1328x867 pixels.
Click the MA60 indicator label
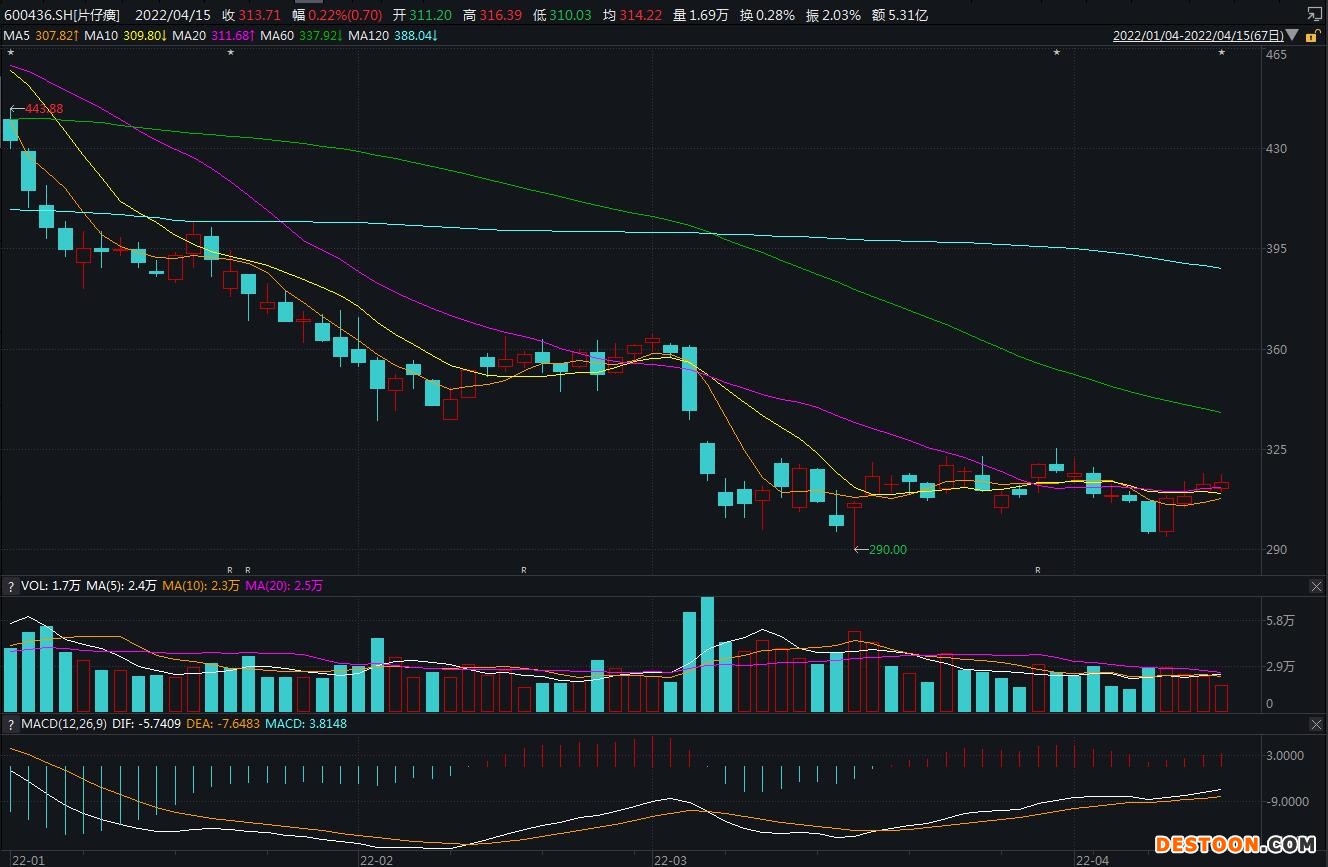[x=300, y=35]
